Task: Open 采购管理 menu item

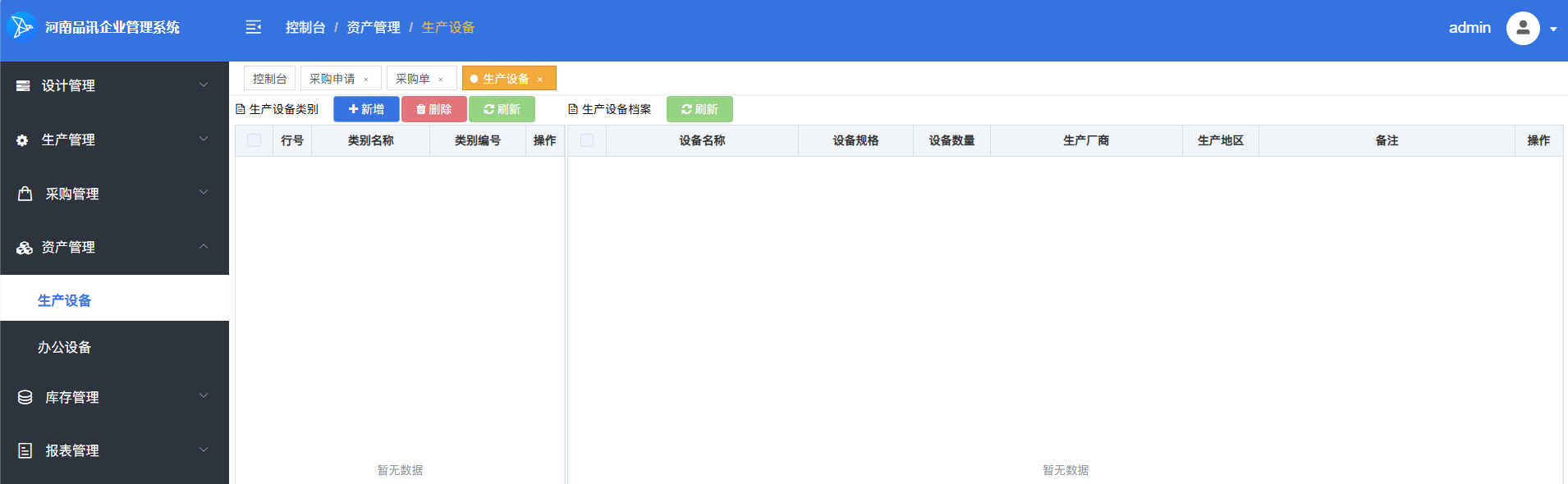Action: 114,194
